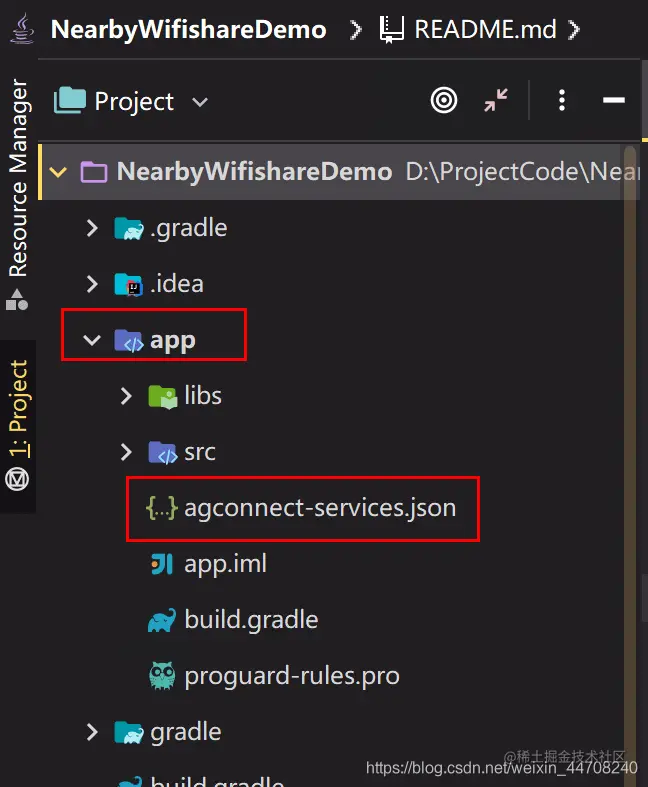Click the Project view folder icon
The height and width of the screenshot is (787, 648).
pos(70,100)
